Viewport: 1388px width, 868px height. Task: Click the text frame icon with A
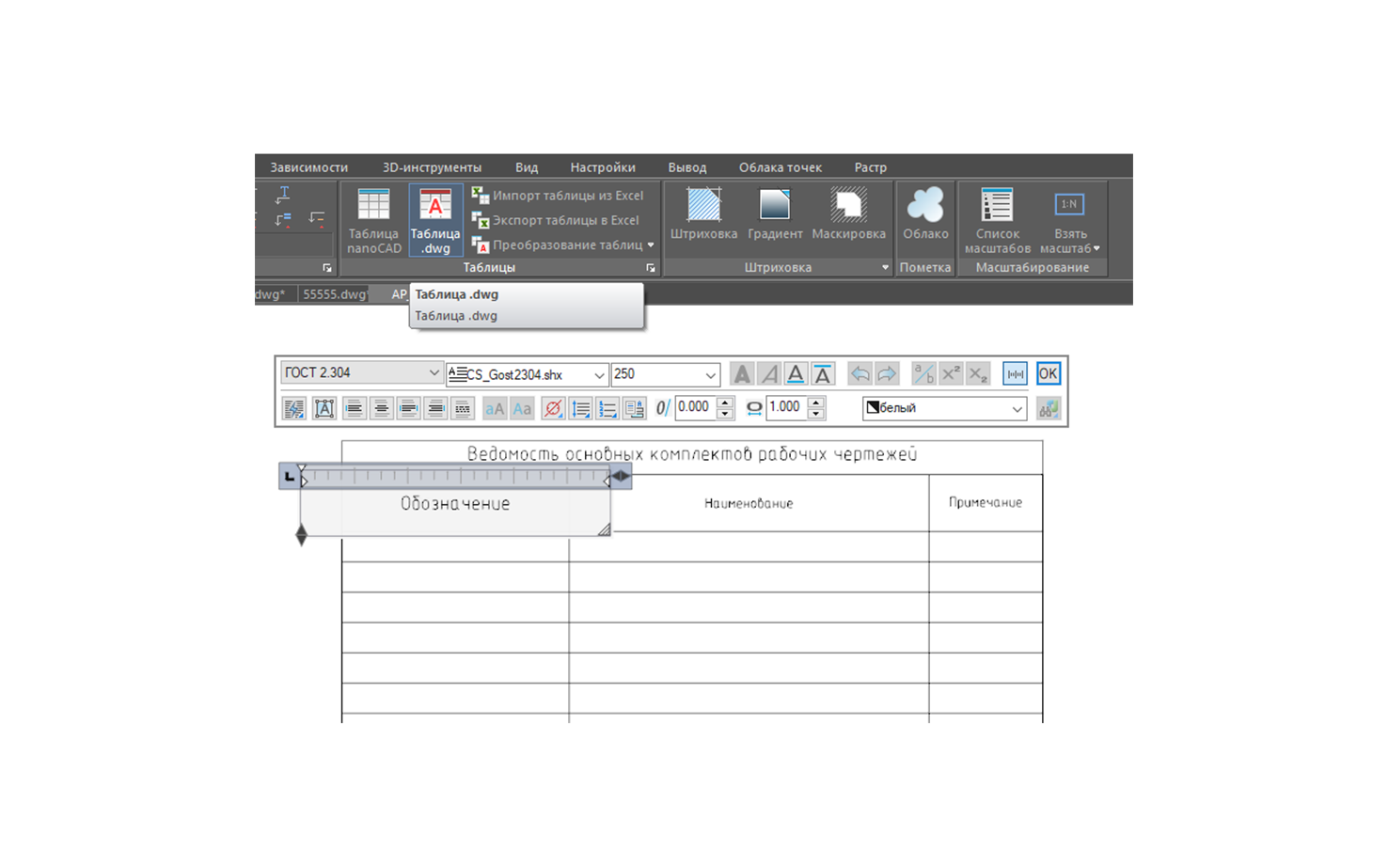tap(323, 408)
